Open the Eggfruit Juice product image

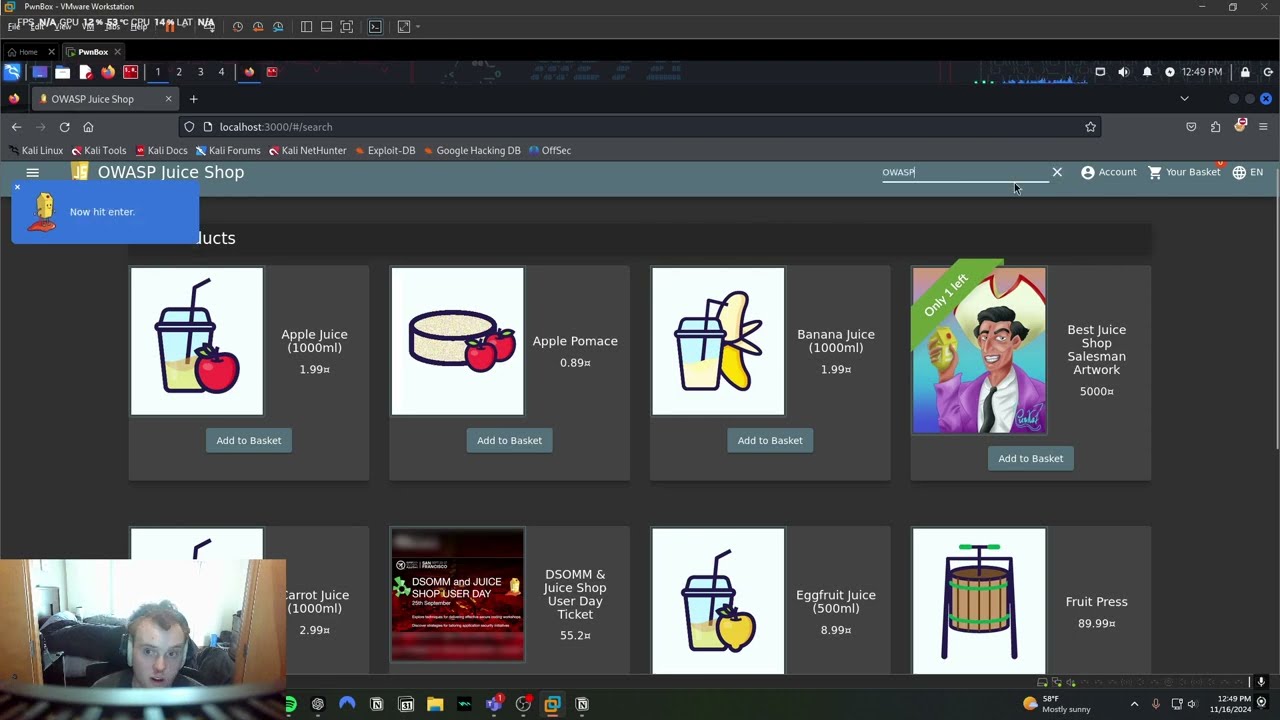pos(718,601)
